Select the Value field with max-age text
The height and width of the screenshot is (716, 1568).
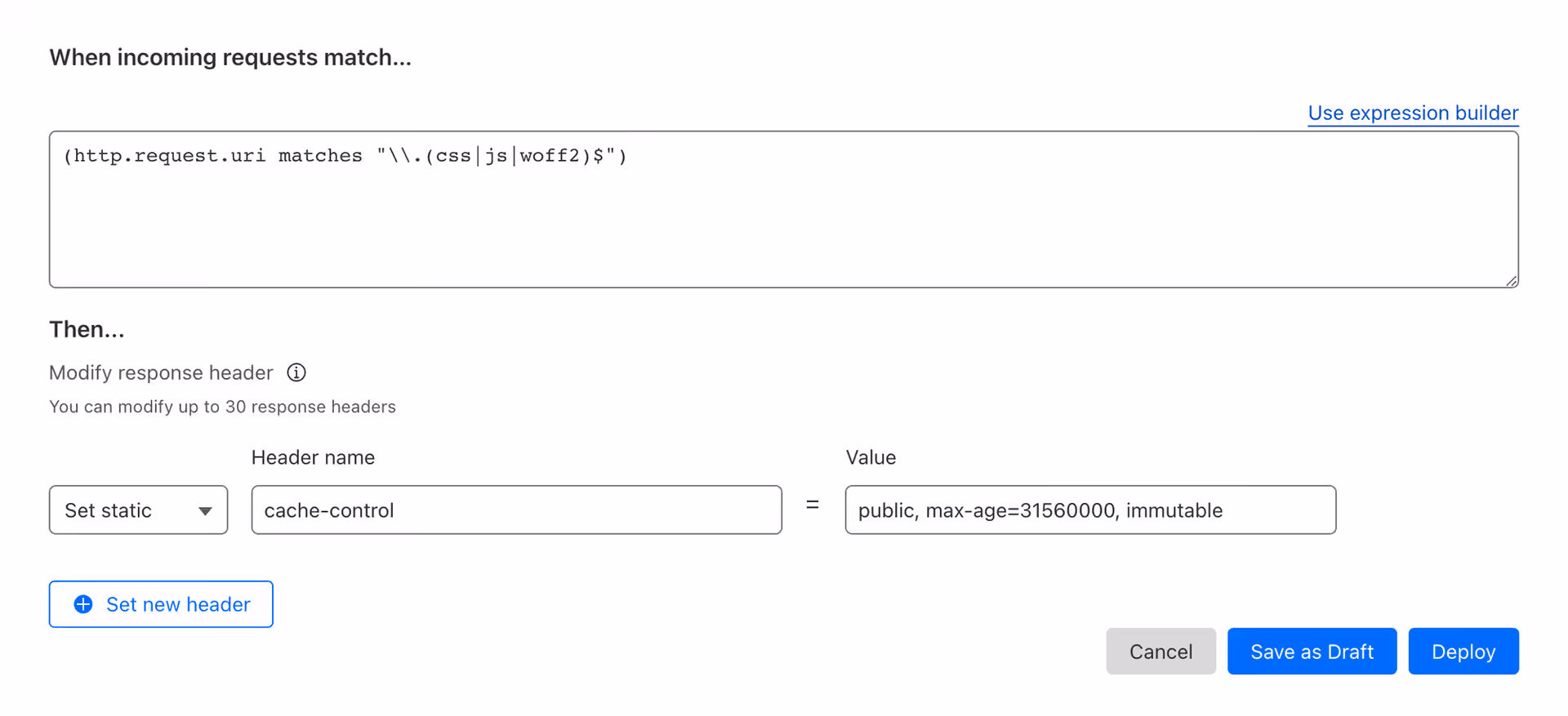point(1091,510)
